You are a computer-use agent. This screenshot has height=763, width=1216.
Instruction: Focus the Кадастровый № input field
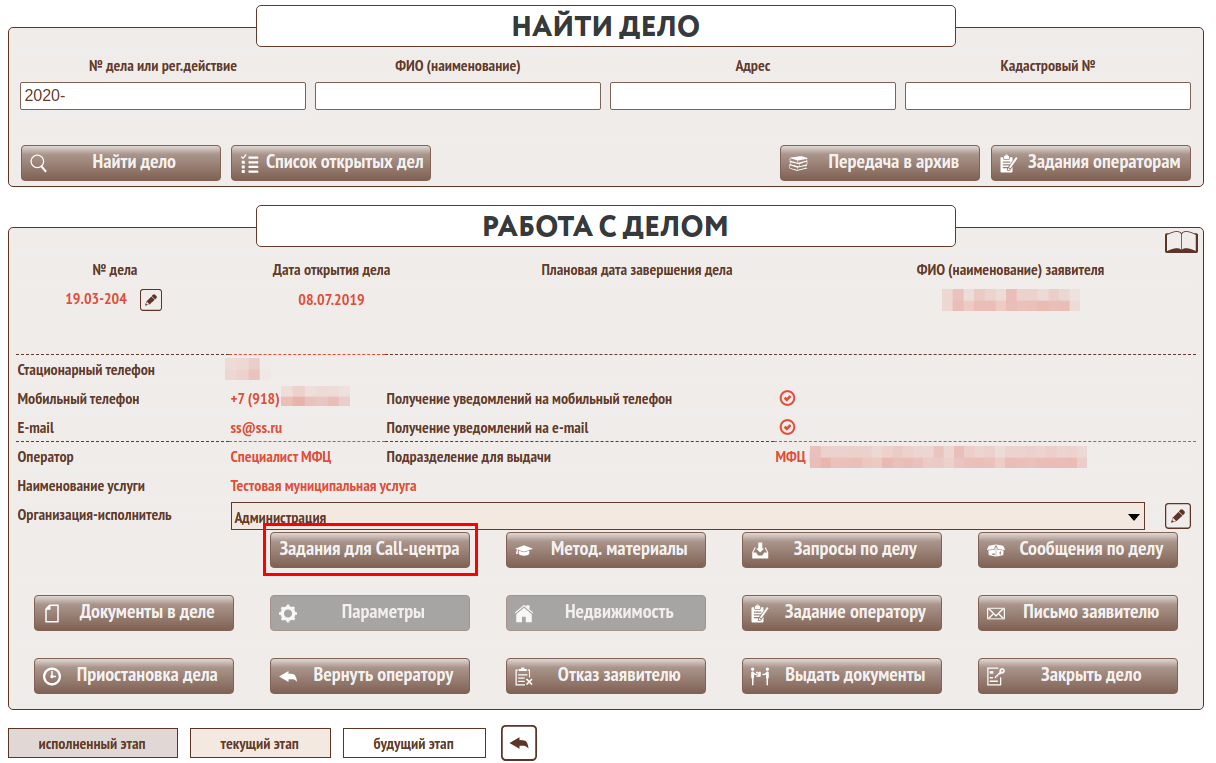click(x=1047, y=96)
